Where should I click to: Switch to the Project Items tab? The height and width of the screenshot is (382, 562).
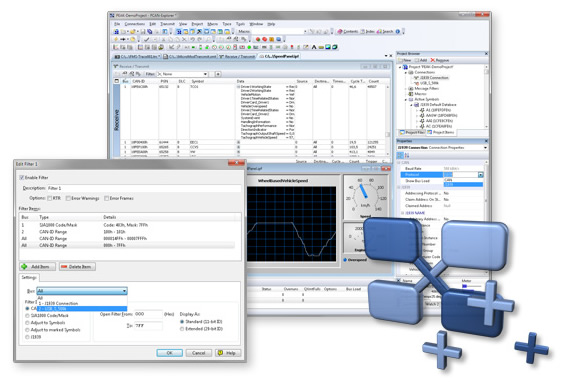tap(440, 132)
